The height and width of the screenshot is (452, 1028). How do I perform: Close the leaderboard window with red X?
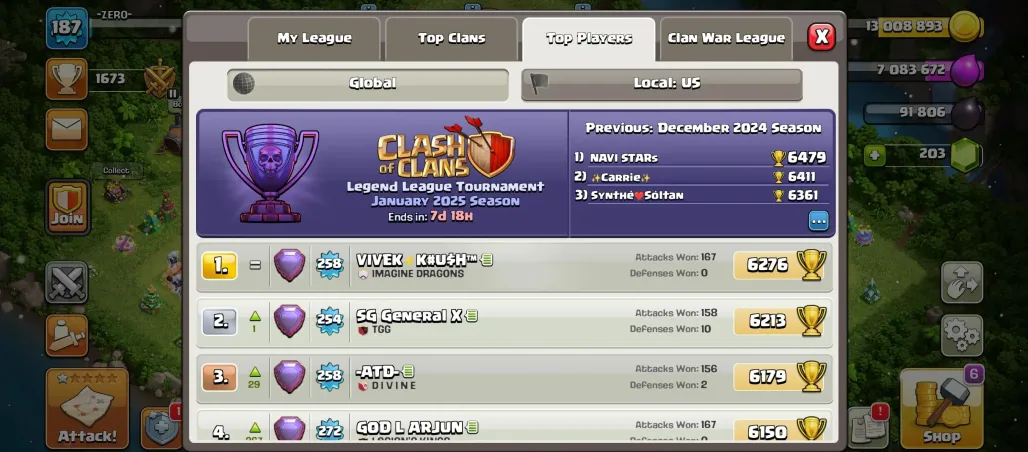821,36
